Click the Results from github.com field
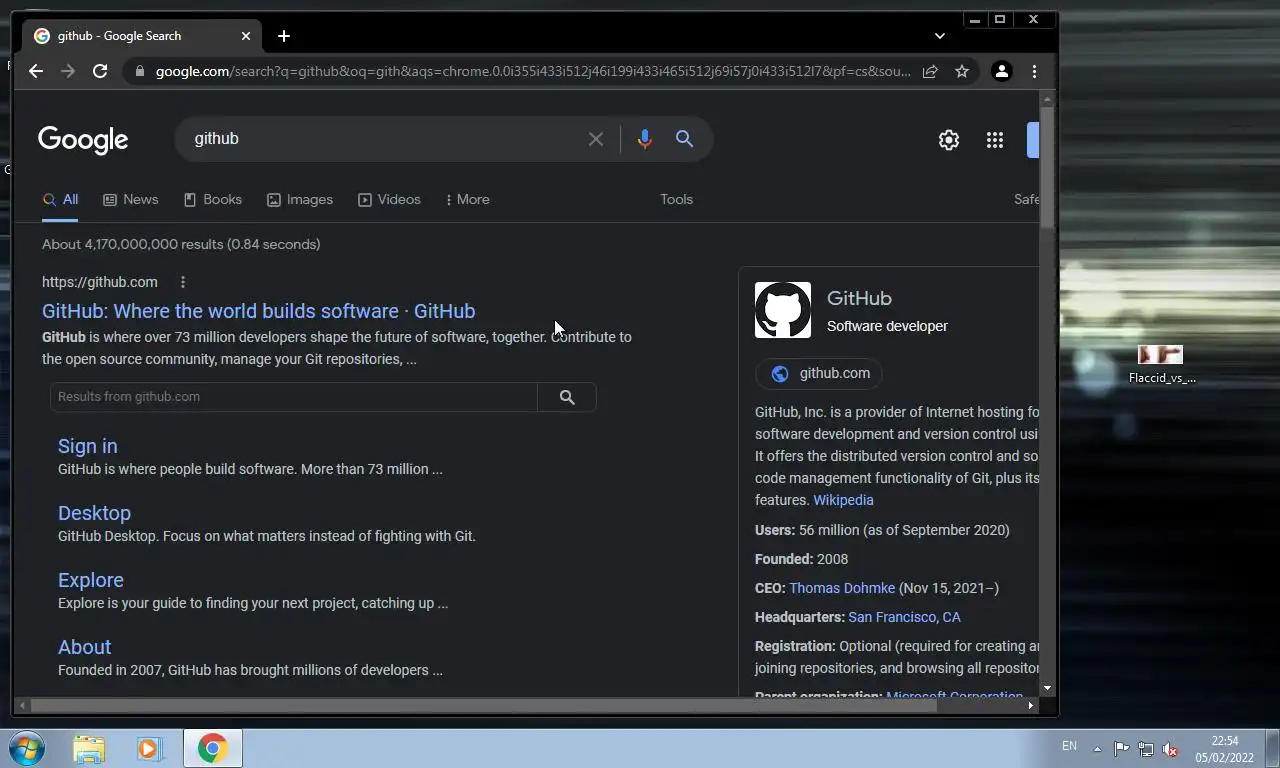This screenshot has width=1280, height=768. 294,397
